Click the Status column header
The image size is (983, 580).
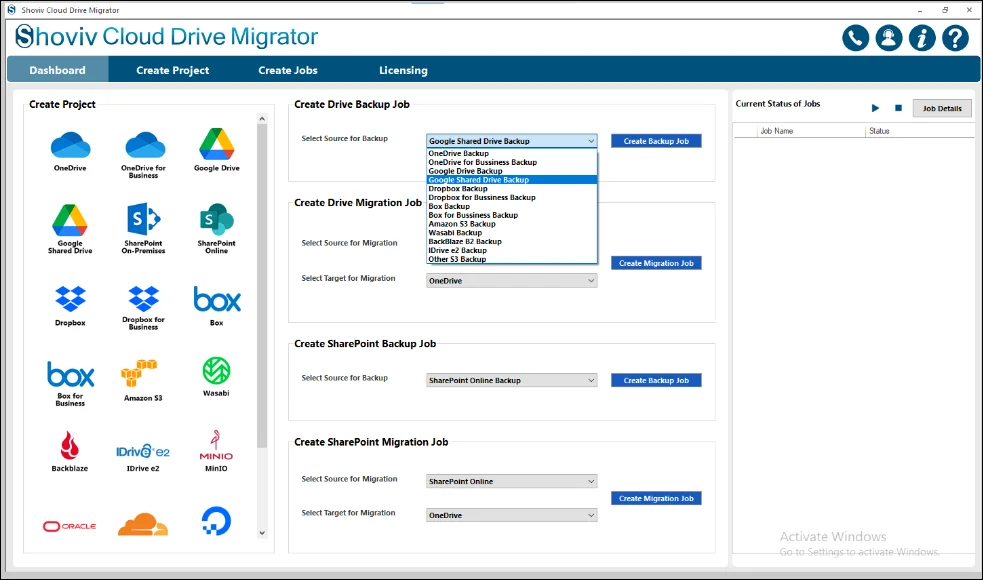click(879, 131)
